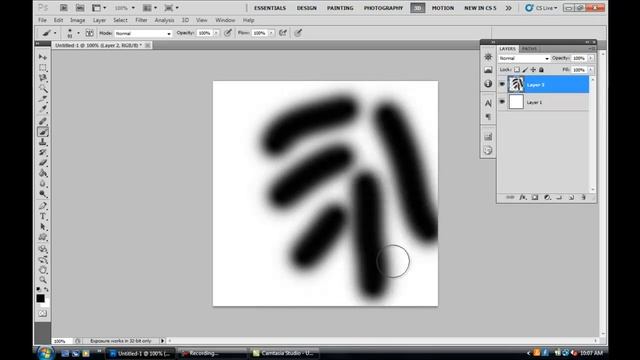Toggle lock all
Viewport: 640px width, 360px height.
(x=541, y=70)
